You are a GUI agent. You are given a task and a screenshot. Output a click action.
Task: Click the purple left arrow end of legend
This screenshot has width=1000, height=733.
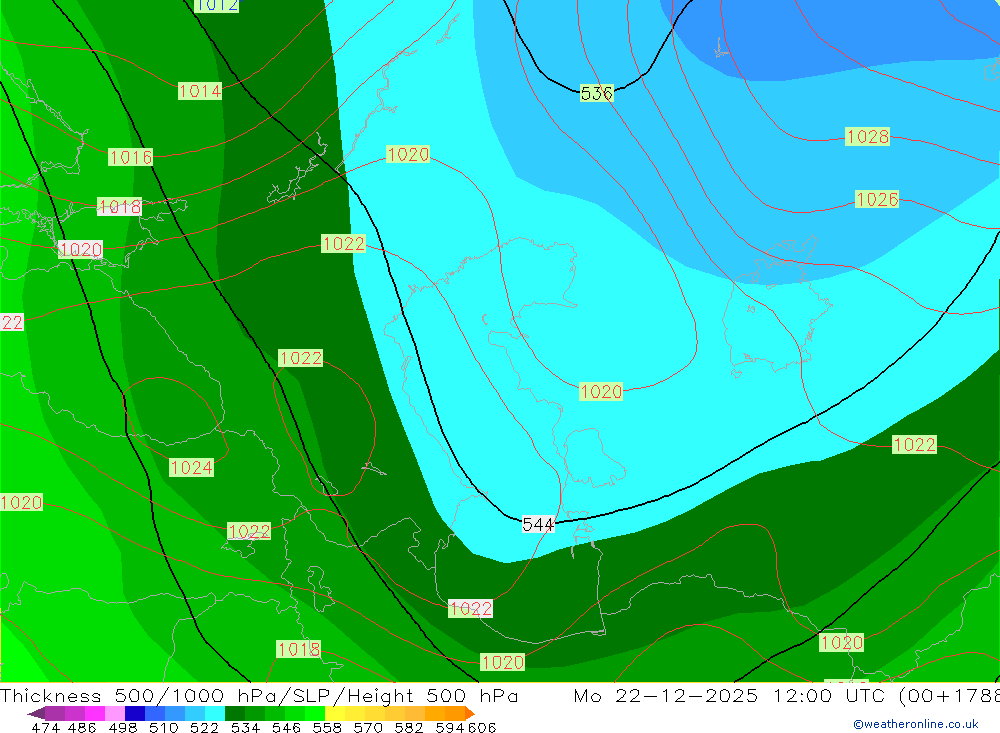pos(36,713)
